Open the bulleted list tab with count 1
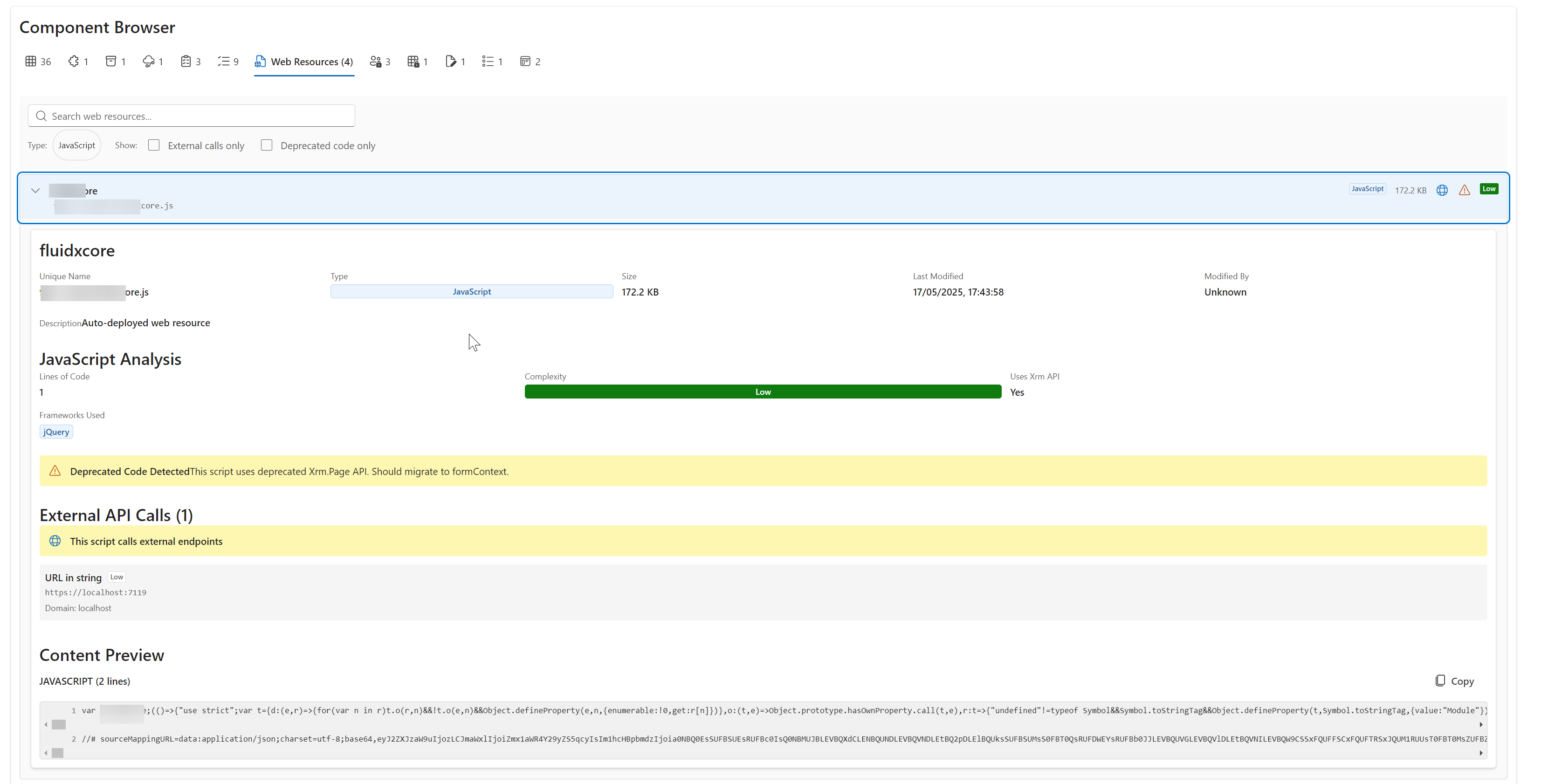The width and height of the screenshot is (1555, 784). coord(492,62)
